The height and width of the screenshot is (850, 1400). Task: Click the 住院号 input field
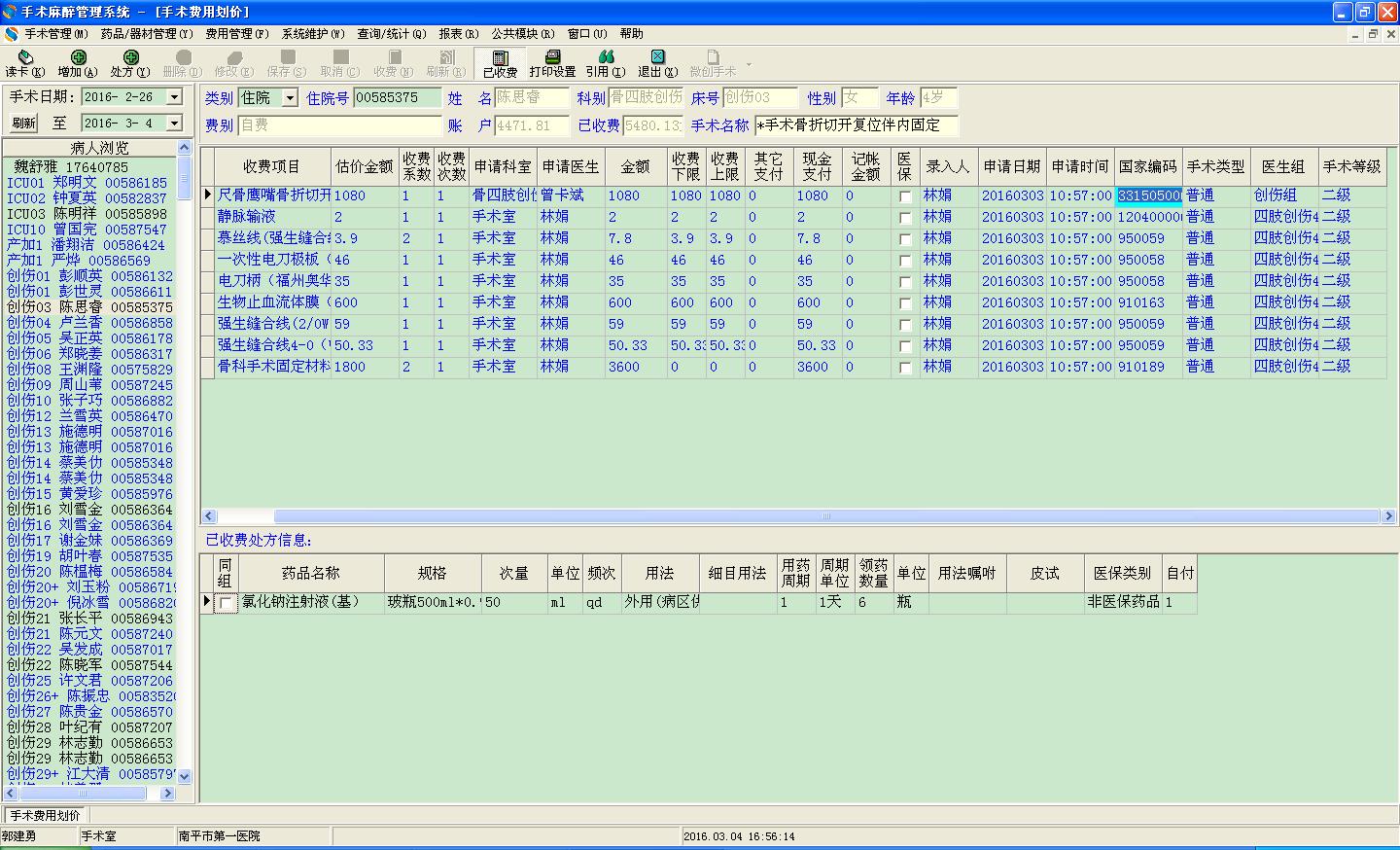397,98
